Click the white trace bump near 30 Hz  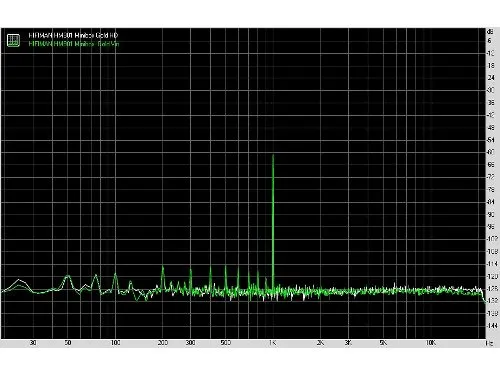click(x=19, y=280)
